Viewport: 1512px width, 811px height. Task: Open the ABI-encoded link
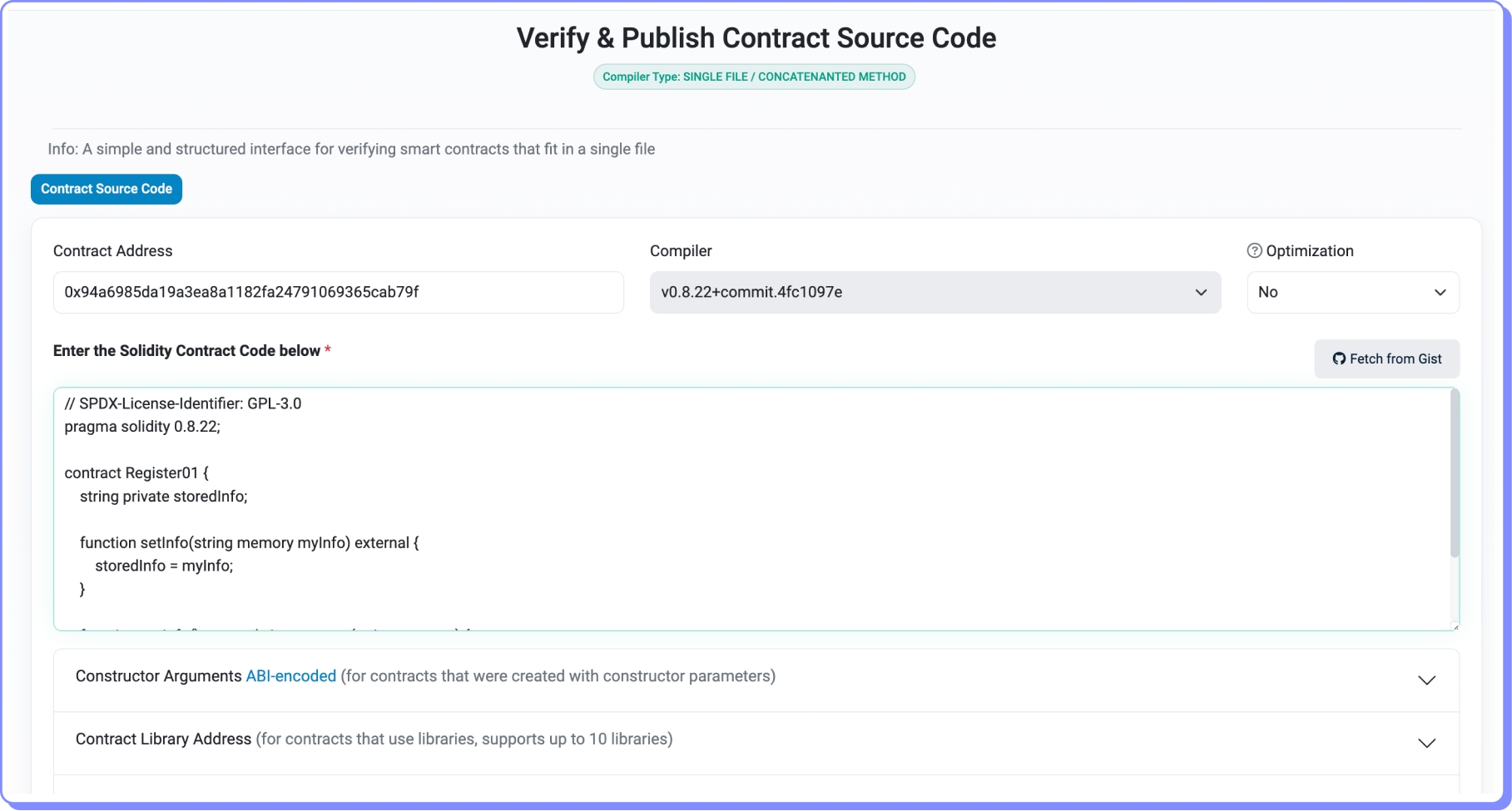290,676
